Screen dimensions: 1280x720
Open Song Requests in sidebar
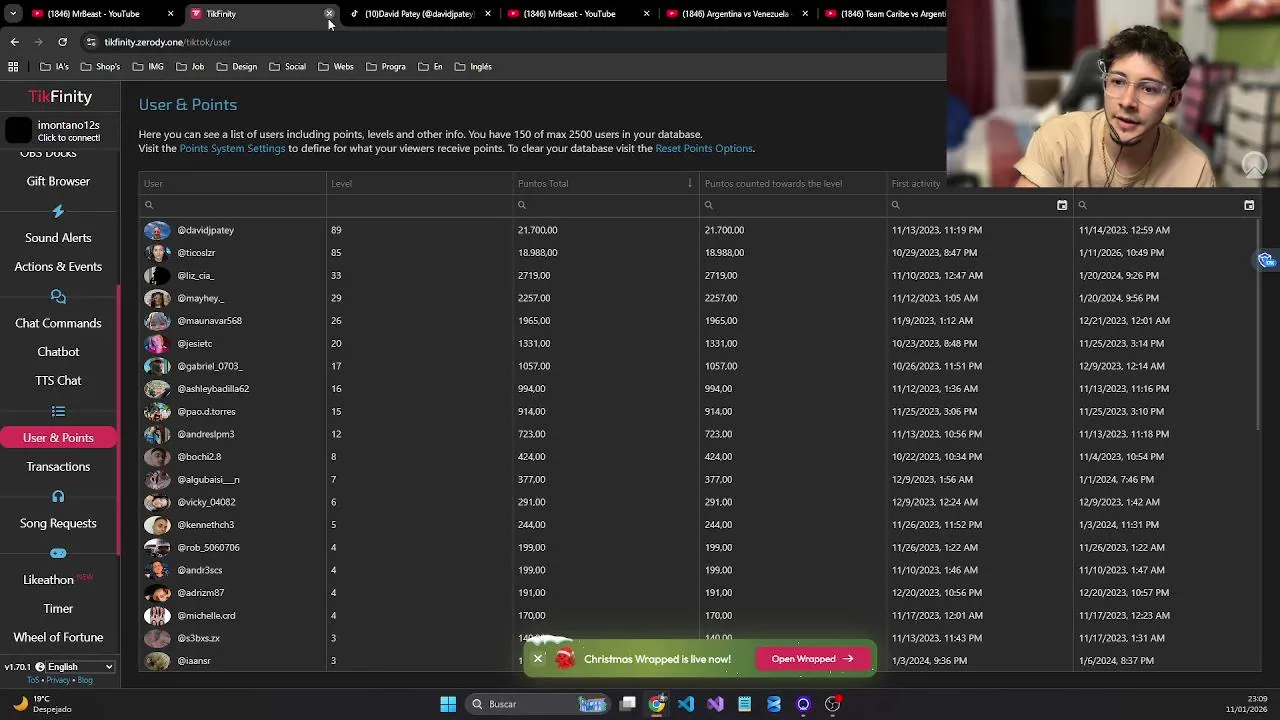[x=58, y=524]
